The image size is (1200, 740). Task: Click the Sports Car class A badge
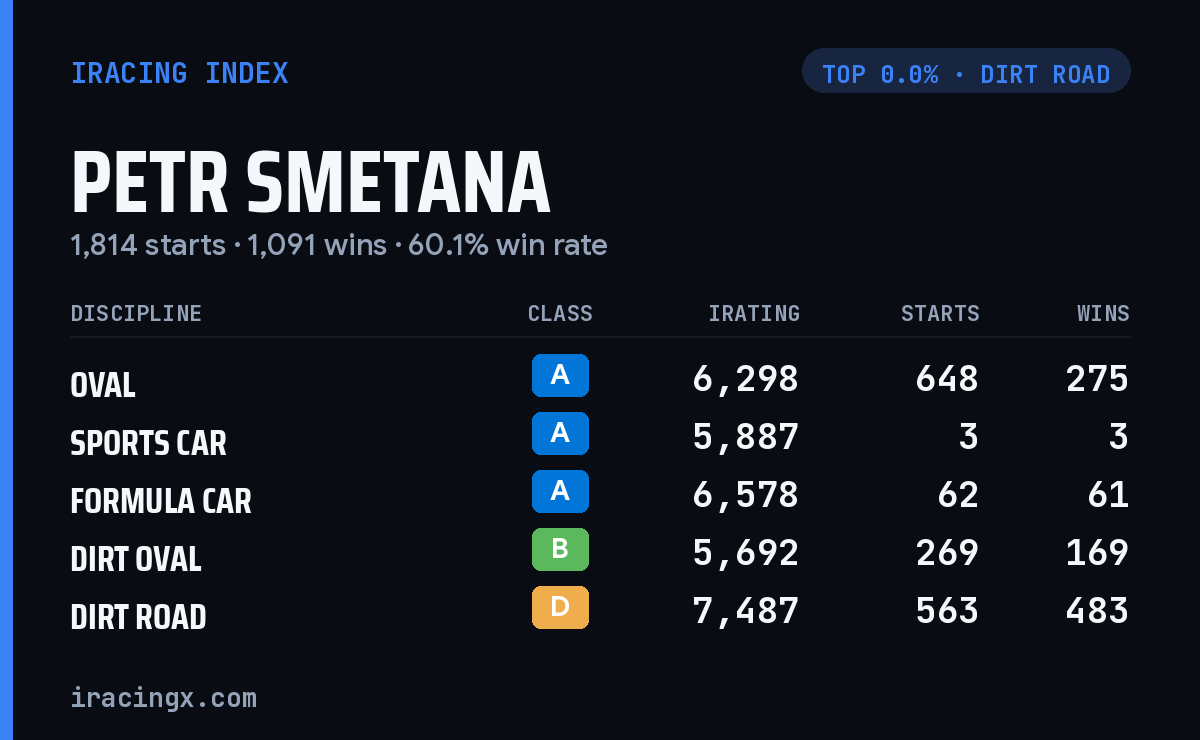tap(560, 434)
